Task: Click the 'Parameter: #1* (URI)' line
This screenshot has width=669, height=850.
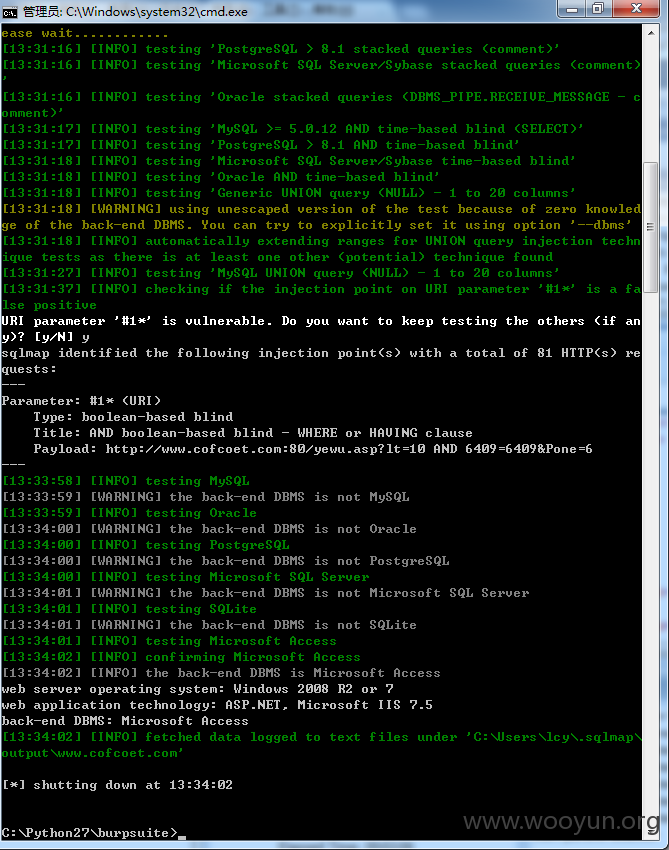Action: (81, 401)
